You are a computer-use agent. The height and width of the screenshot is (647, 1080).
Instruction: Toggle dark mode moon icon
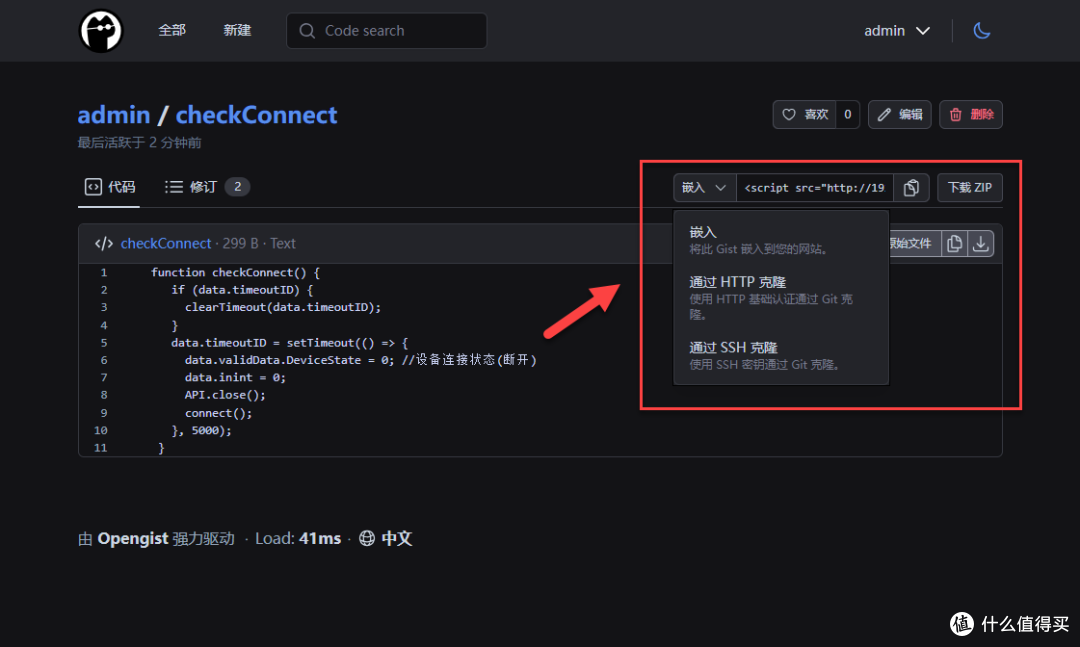[x=982, y=31]
